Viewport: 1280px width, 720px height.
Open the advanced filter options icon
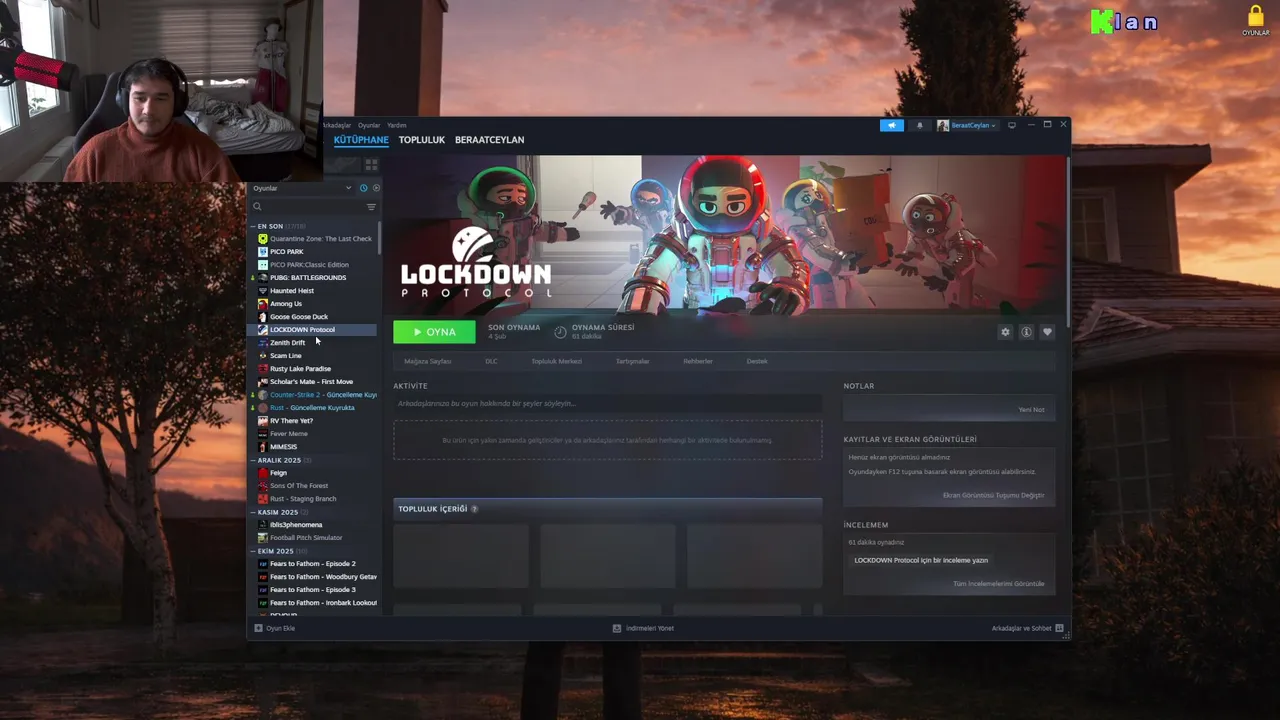pyautogui.click(x=371, y=207)
